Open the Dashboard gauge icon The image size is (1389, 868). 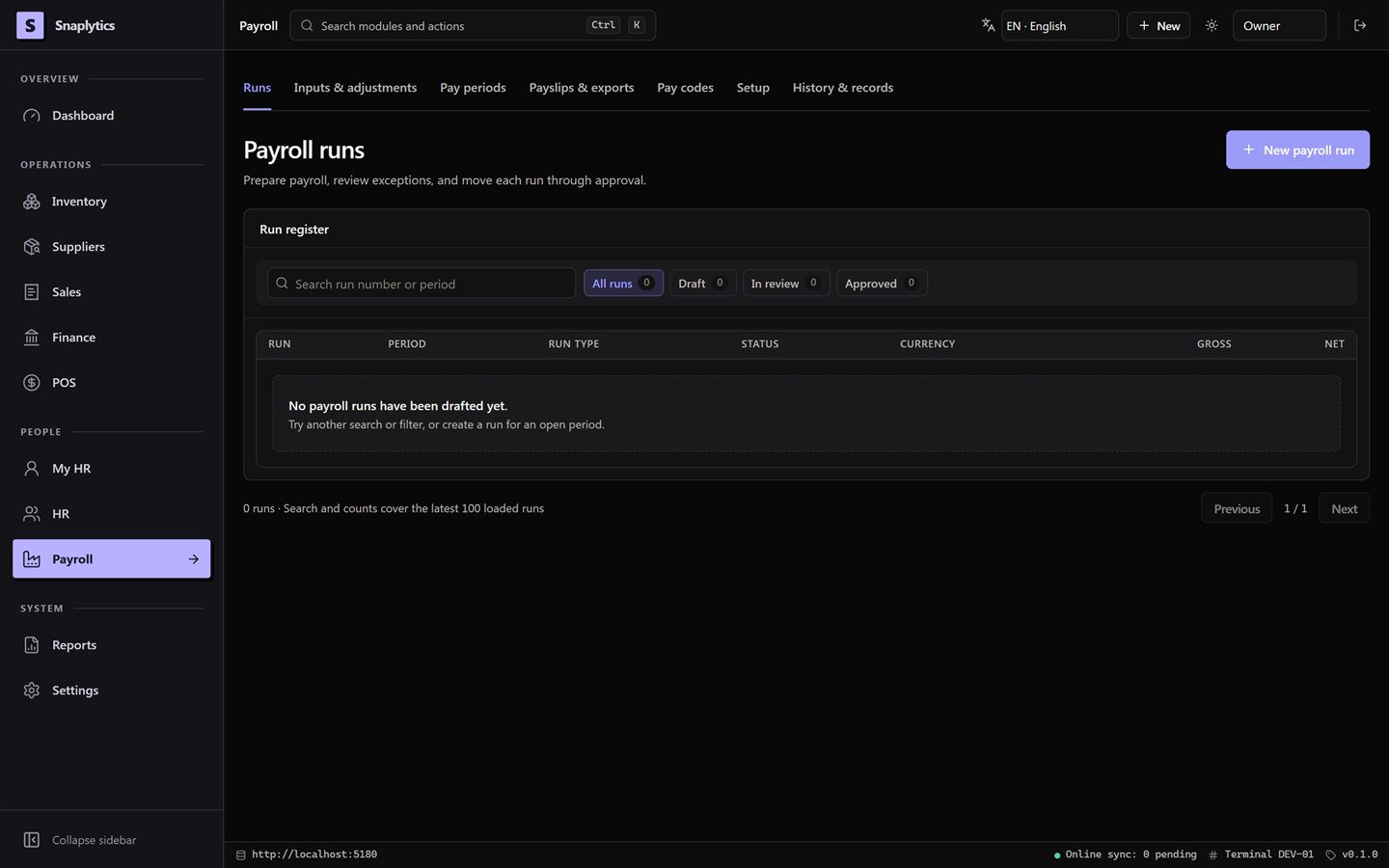(x=32, y=116)
